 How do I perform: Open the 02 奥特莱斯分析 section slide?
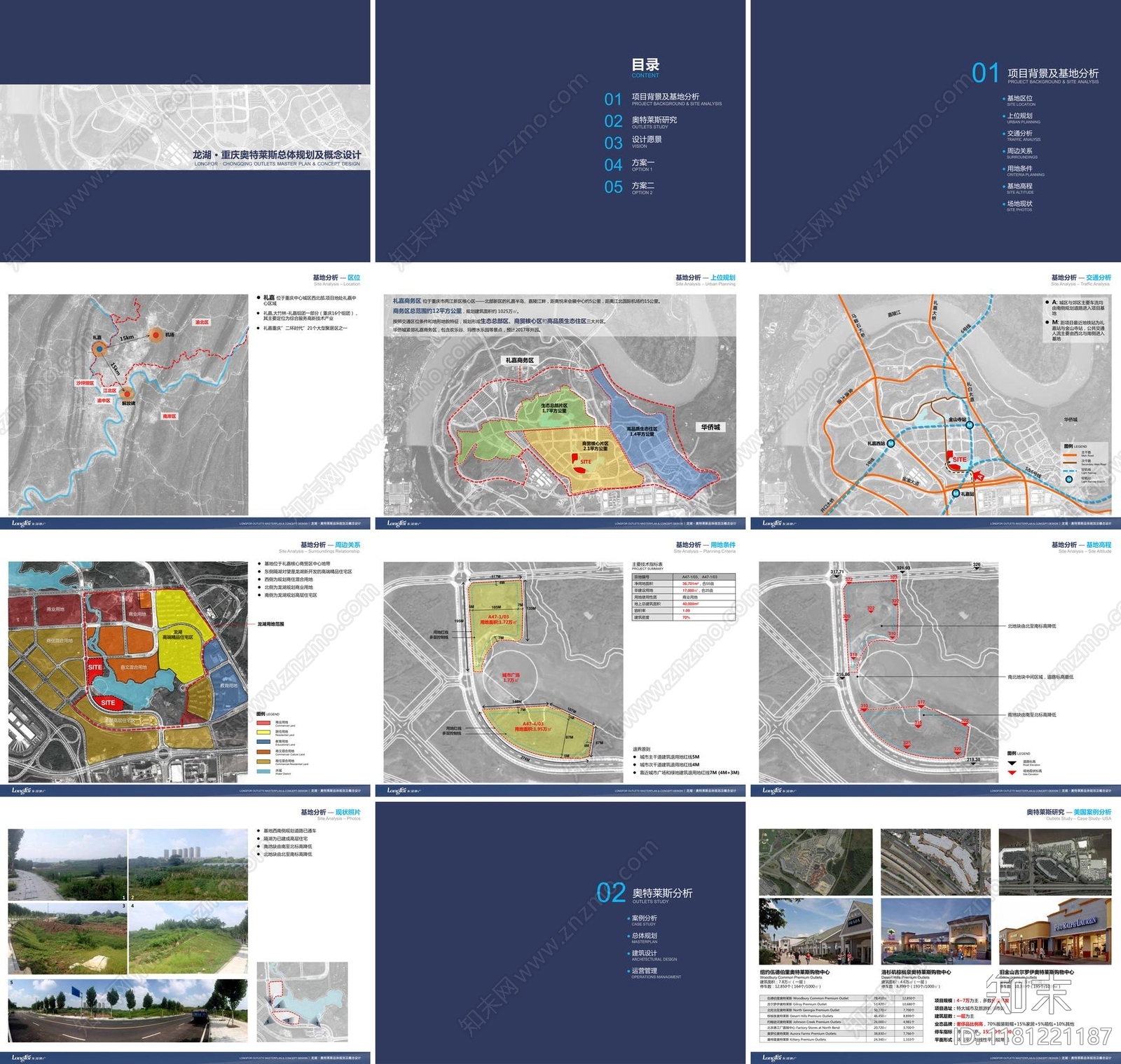[x=560, y=933]
